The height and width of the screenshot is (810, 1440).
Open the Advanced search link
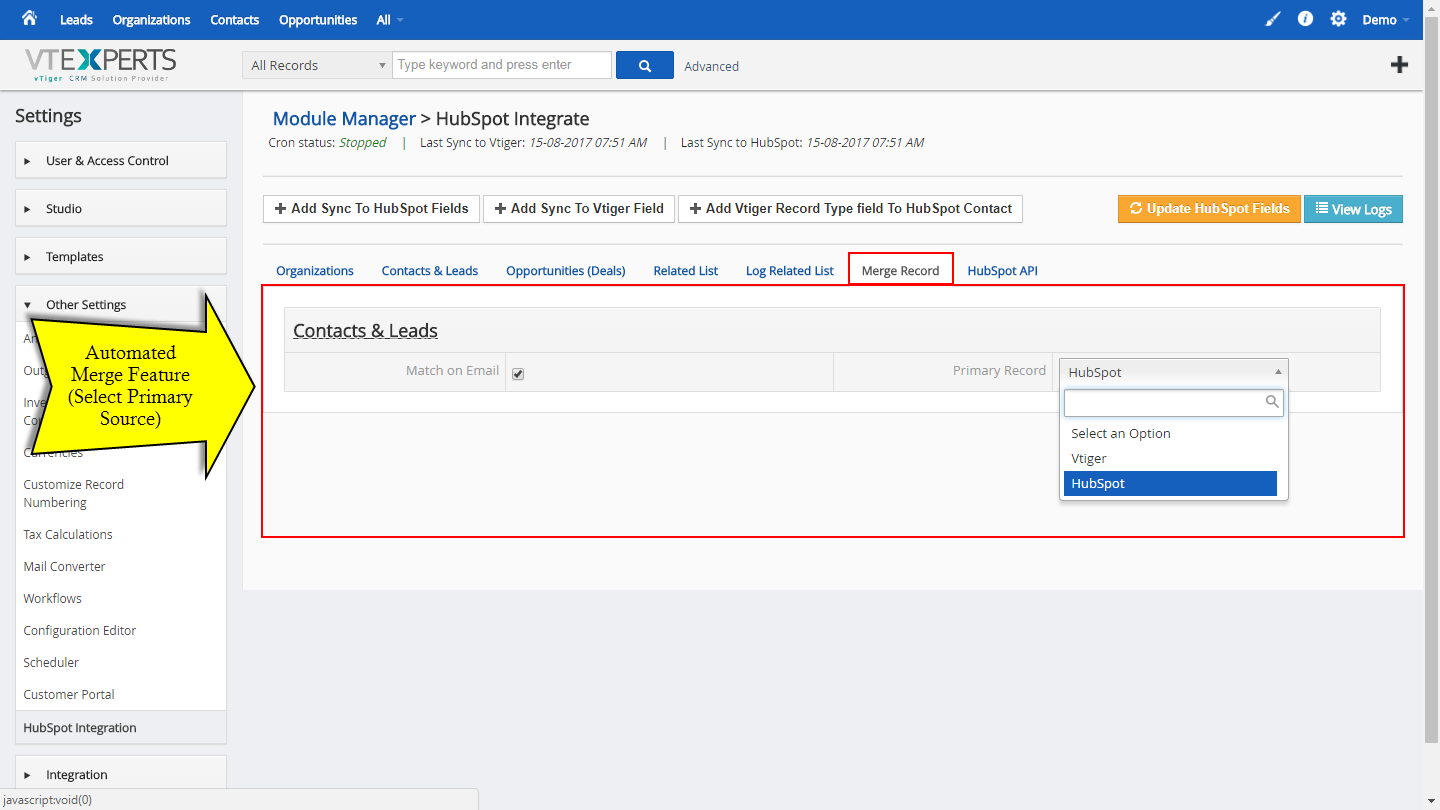pyautogui.click(x=711, y=66)
